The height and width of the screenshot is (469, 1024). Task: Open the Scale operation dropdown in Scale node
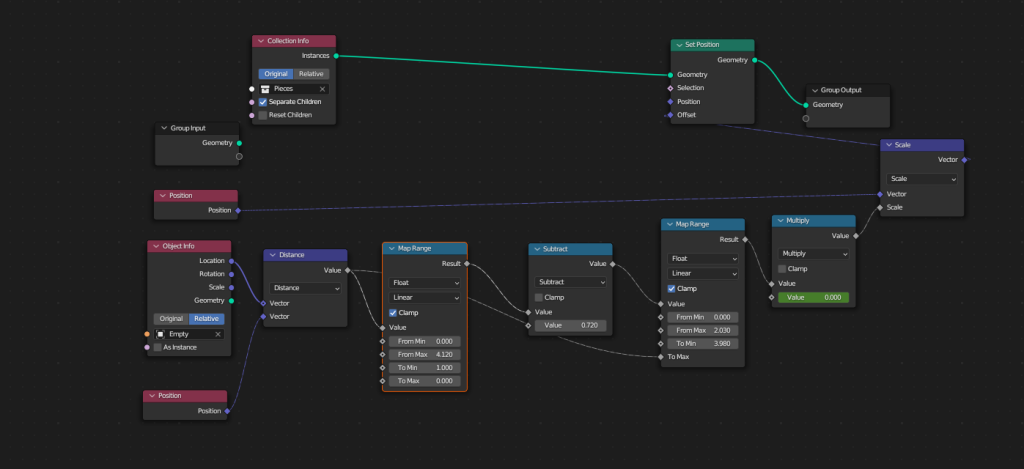[922, 179]
